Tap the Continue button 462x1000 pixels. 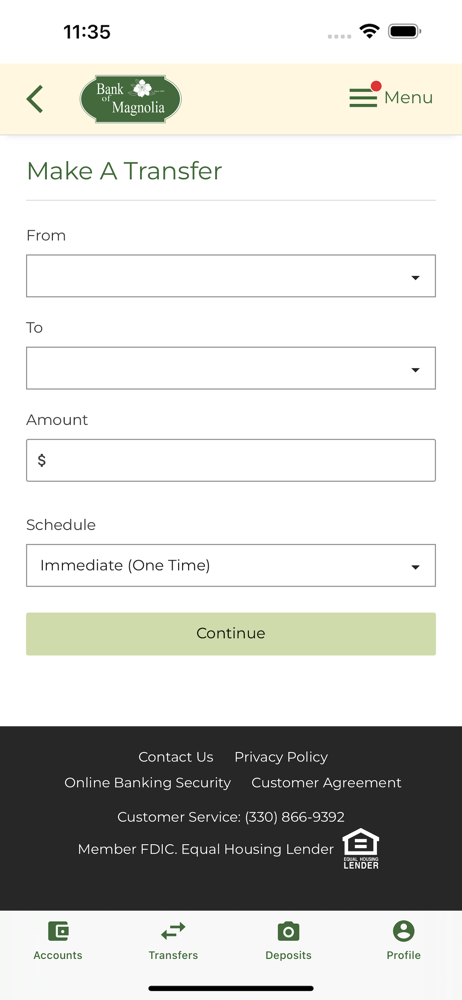click(x=231, y=634)
